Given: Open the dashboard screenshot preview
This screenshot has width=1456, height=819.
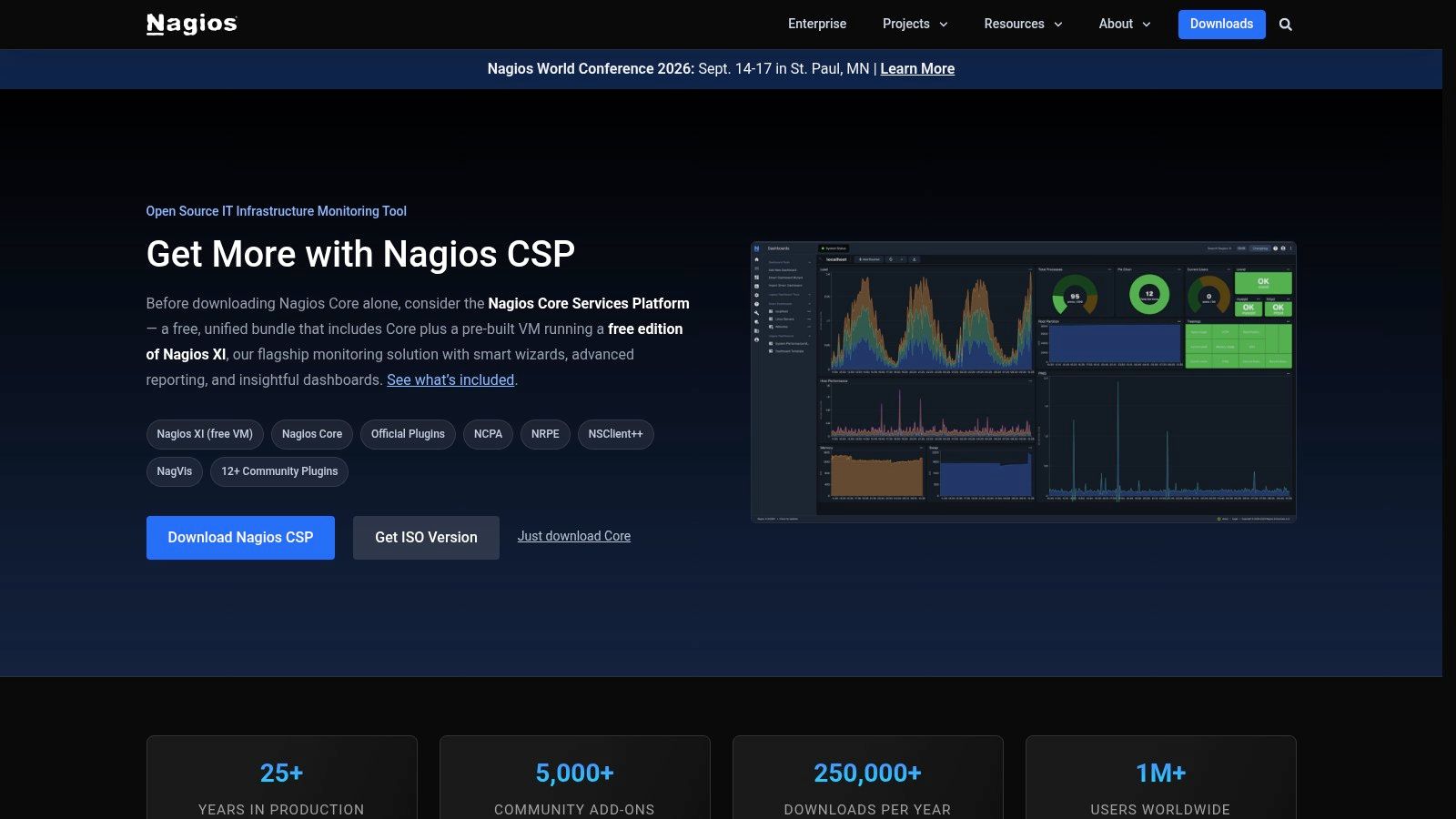Looking at the screenshot, I should point(1024,382).
